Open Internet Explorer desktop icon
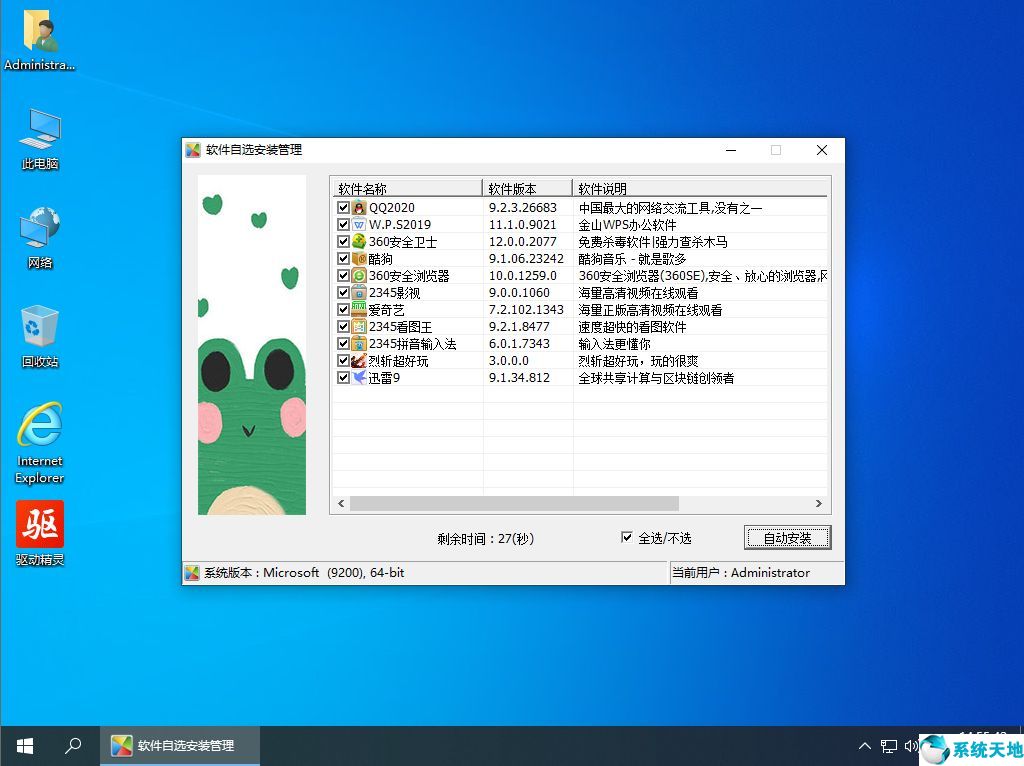This screenshot has width=1024, height=766. [x=40, y=427]
